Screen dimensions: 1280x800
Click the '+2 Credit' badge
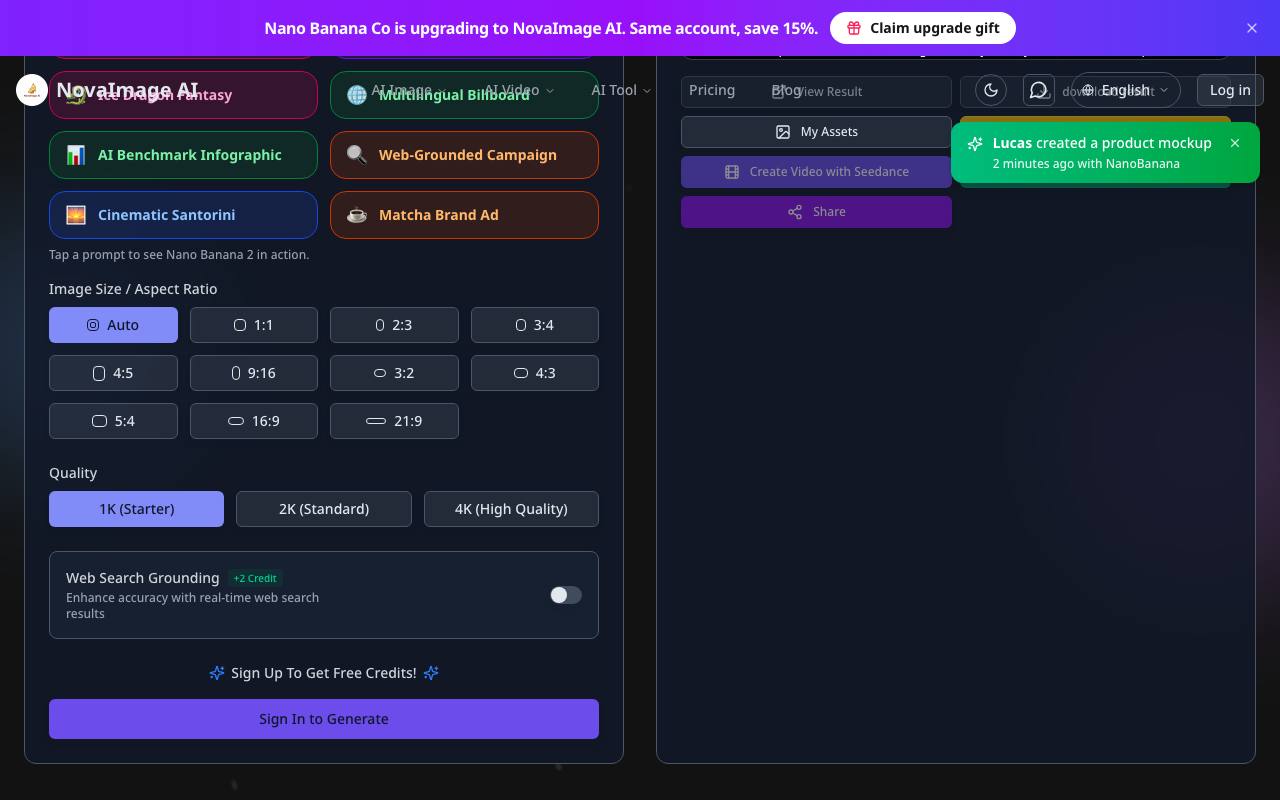tap(255, 578)
